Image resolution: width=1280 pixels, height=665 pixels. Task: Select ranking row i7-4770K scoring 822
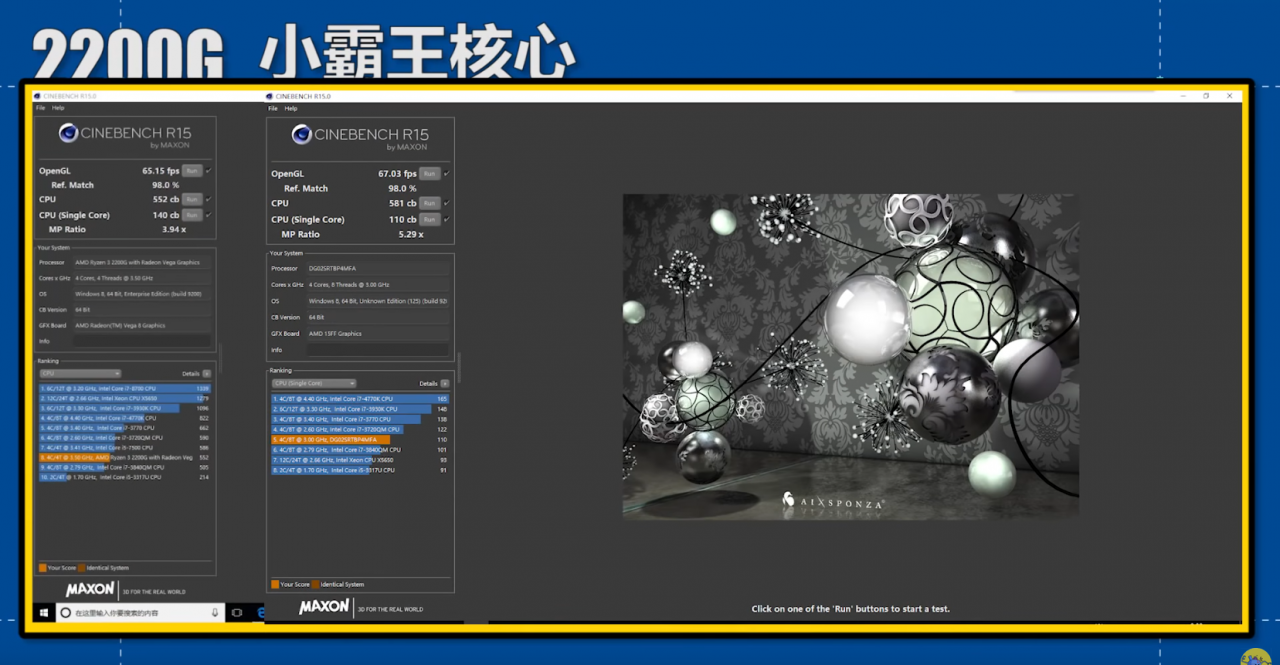(x=125, y=418)
